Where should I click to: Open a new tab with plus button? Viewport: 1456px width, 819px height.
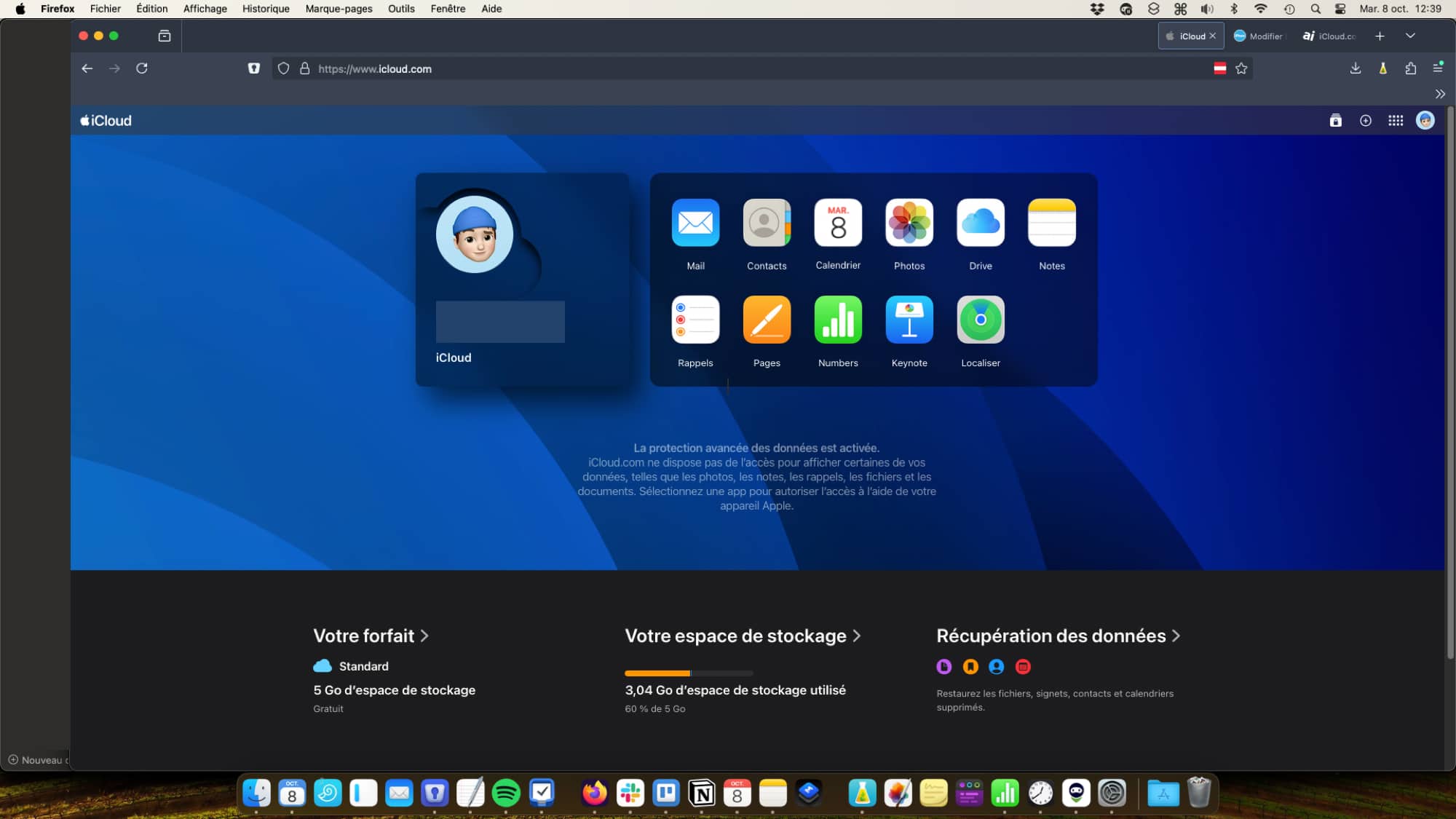pos(1380,36)
